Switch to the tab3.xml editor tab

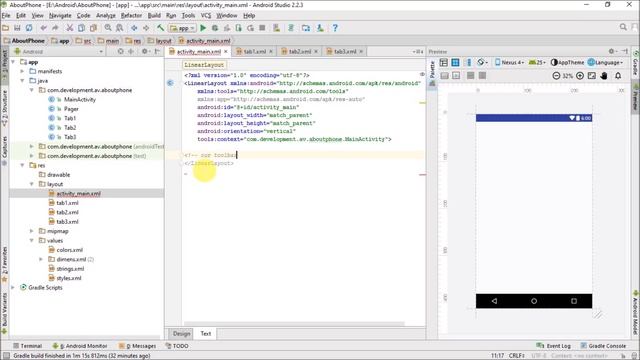click(344, 52)
